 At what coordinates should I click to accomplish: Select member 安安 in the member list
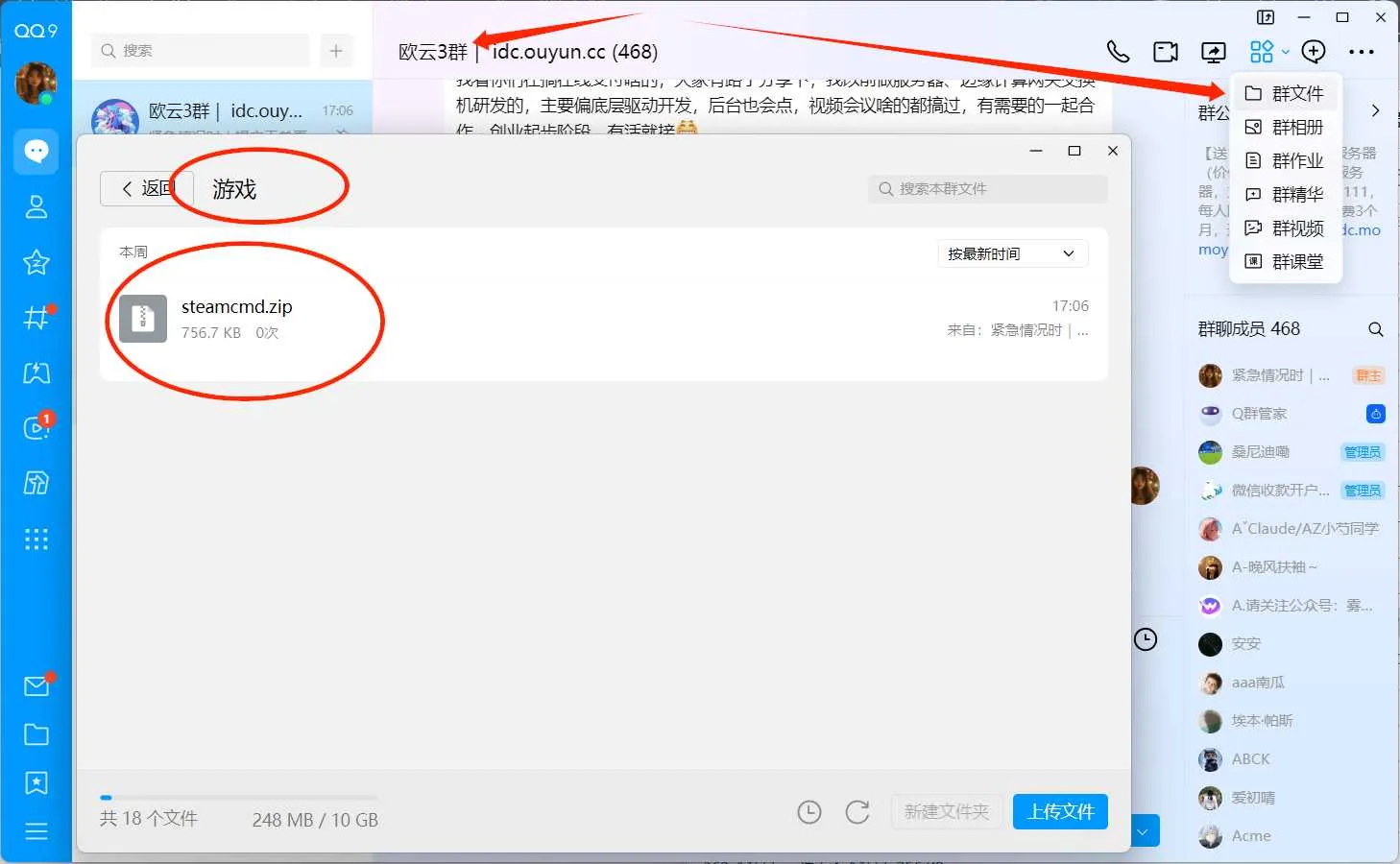coord(1291,644)
